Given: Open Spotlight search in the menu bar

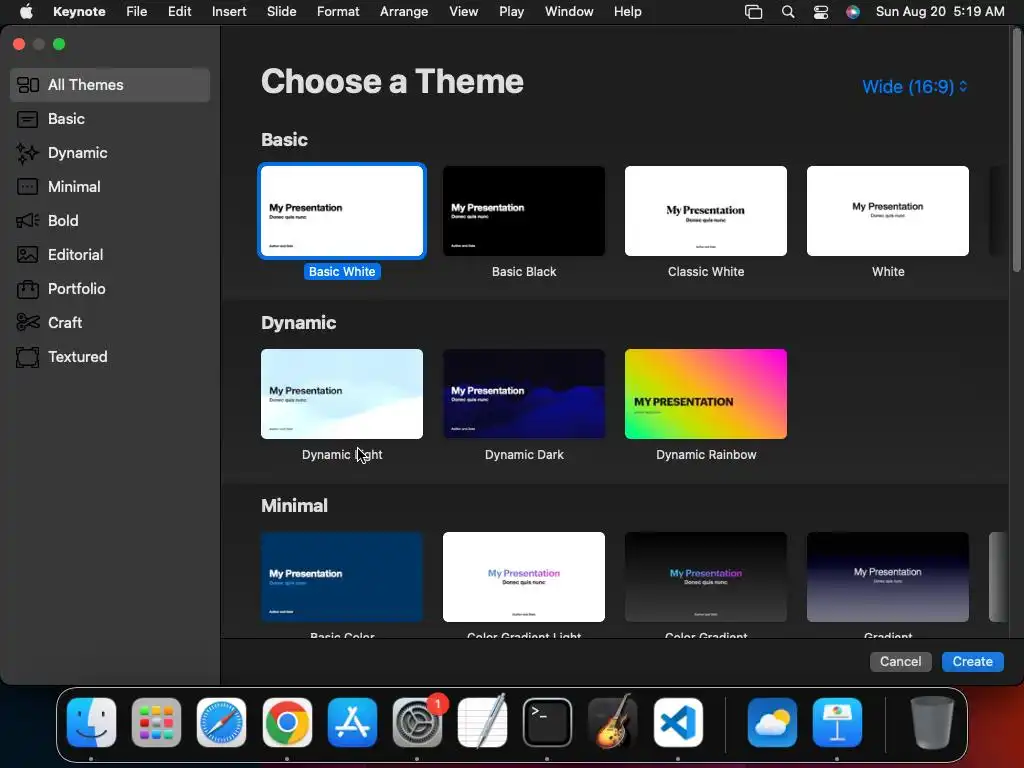Looking at the screenshot, I should click(x=788, y=12).
